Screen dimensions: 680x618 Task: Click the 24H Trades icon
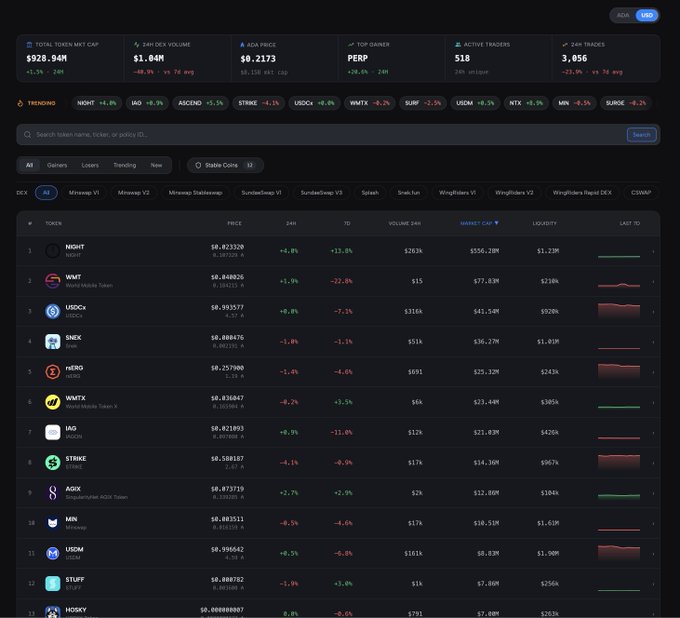tap(565, 45)
